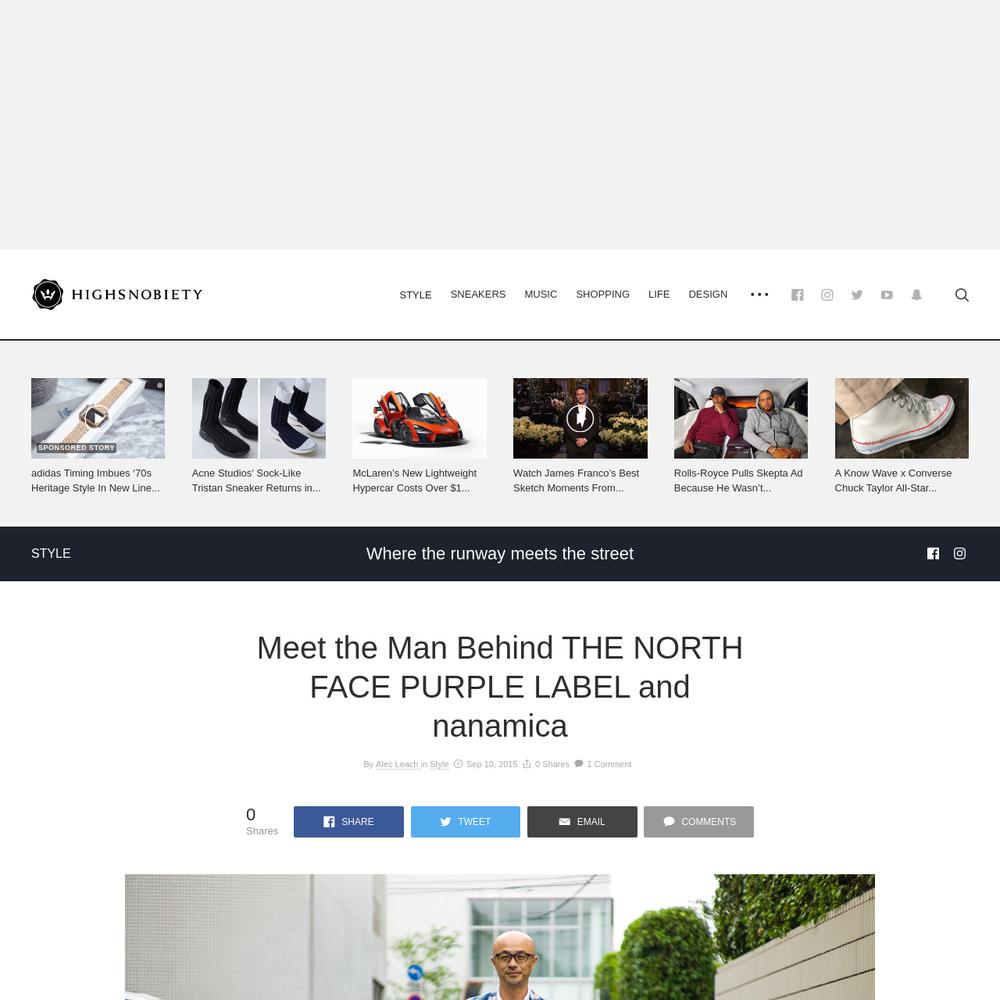
Task: Click the blue Facebook SHARE button
Action: tap(348, 821)
